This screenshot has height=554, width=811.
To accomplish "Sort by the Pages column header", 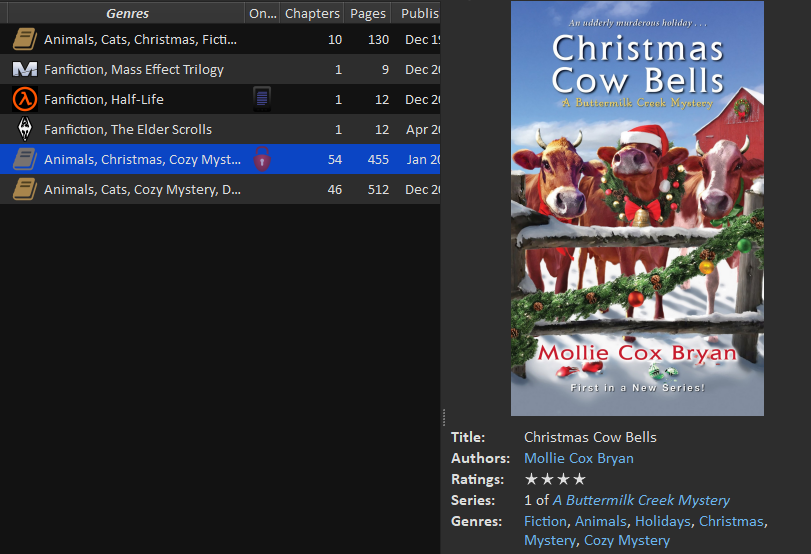I will pos(368,14).
